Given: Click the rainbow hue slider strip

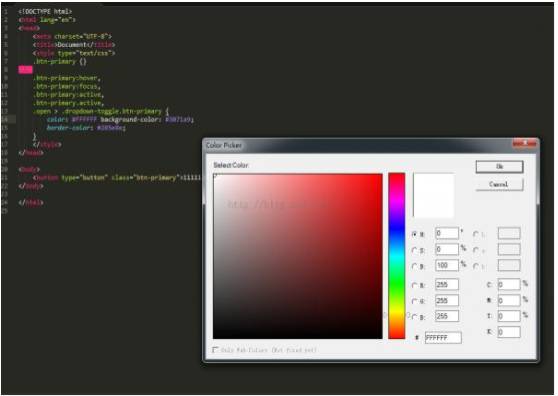Looking at the screenshot, I should tap(396, 256).
